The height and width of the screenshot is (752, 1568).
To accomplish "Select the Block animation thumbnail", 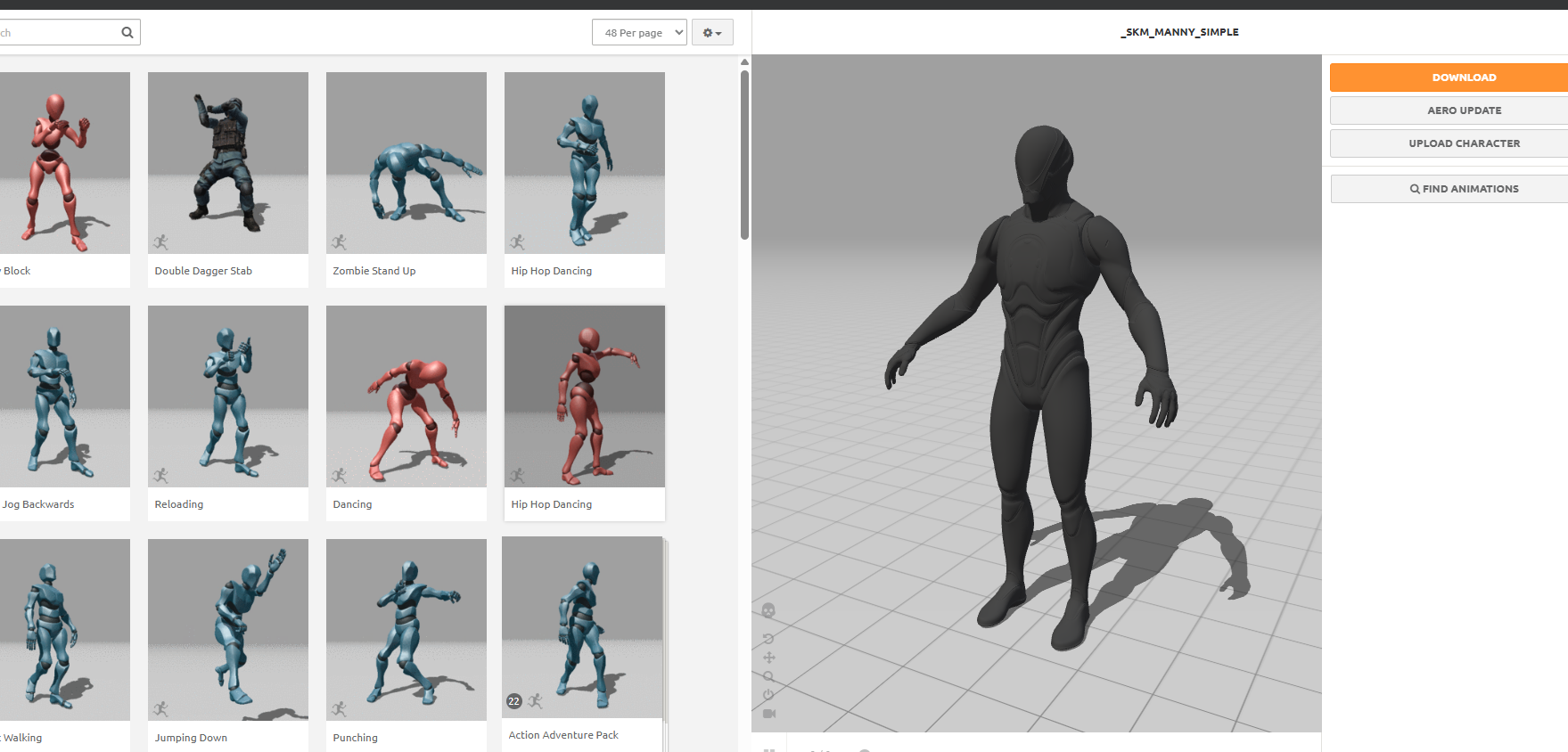I will (65, 163).
